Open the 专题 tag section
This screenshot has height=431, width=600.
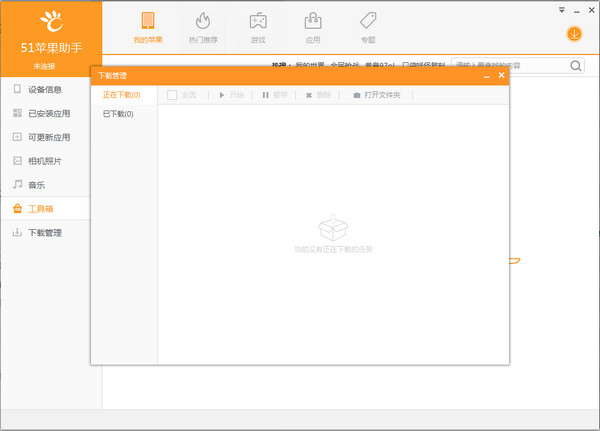point(367,28)
